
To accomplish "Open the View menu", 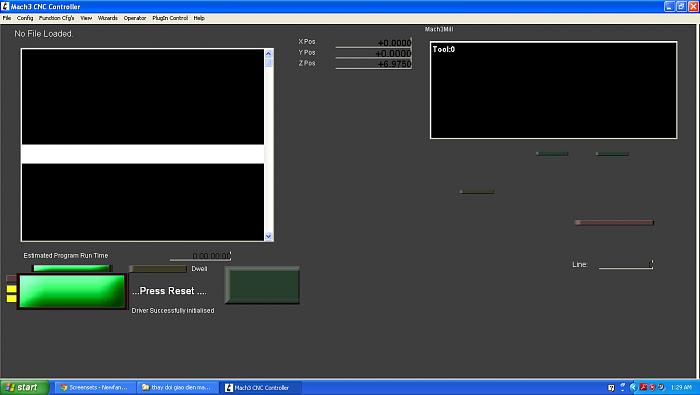I will coord(86,18).
